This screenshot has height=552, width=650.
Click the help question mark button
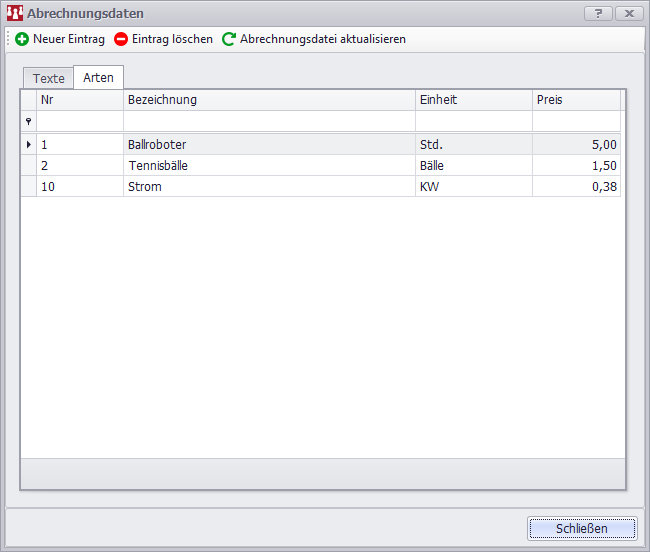coord(597,14)
